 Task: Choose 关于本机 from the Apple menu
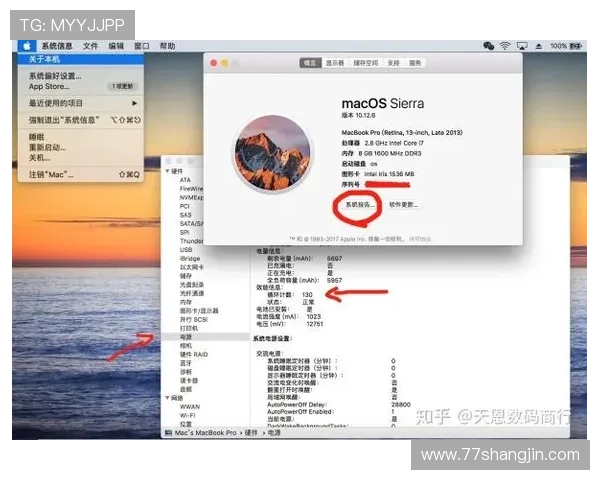pos(81,59)
